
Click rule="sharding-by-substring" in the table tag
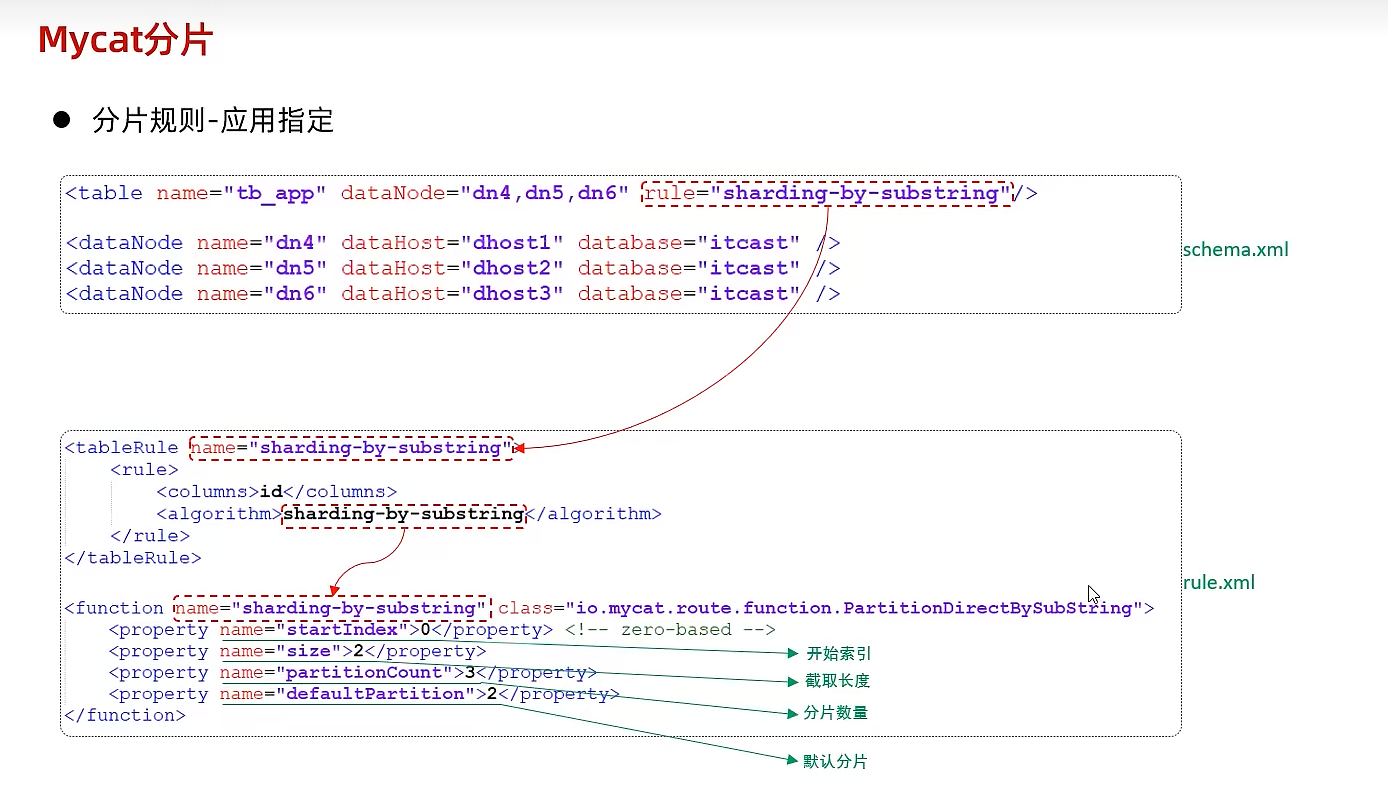[828, 193]
